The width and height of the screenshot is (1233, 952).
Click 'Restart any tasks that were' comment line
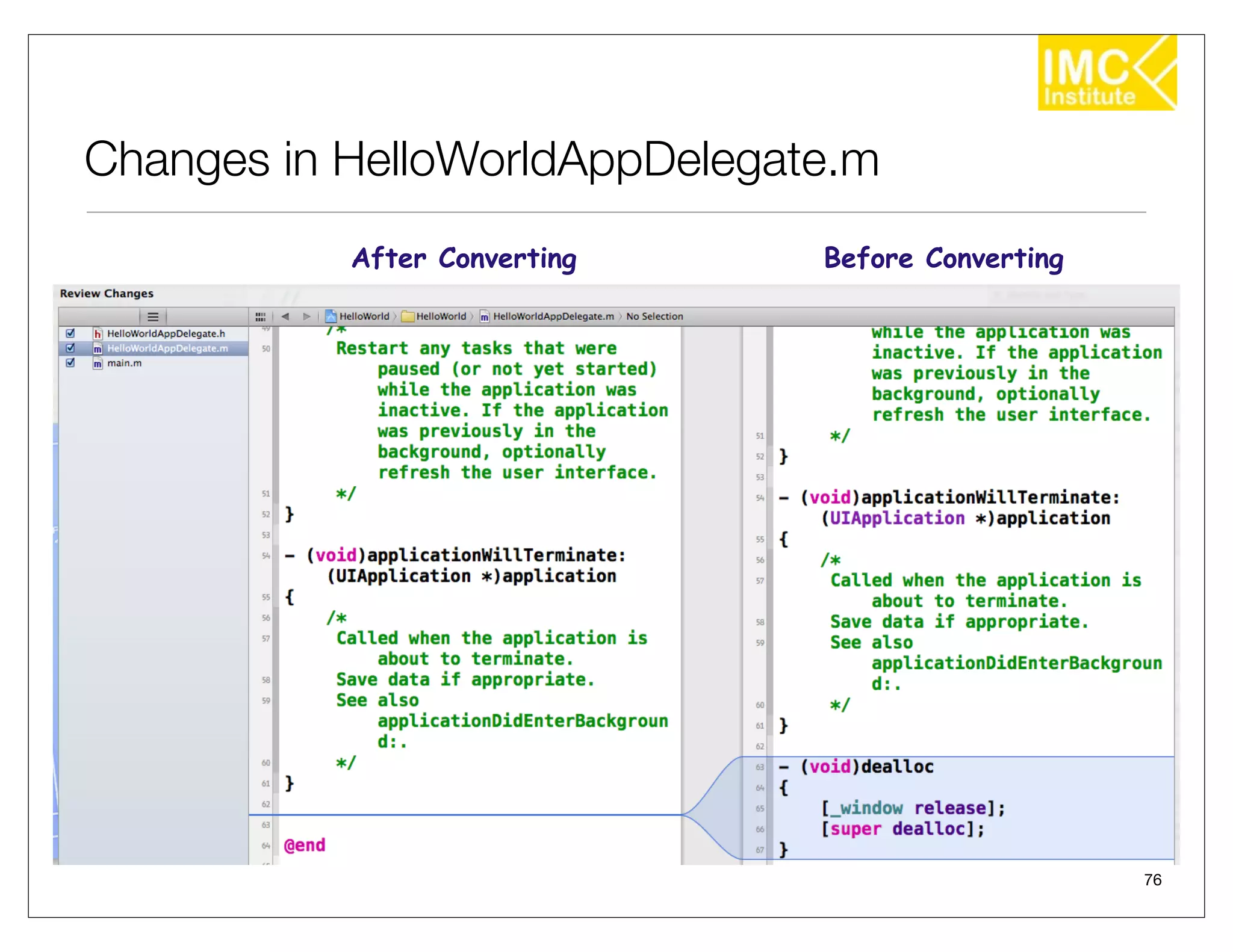[476, 348]
